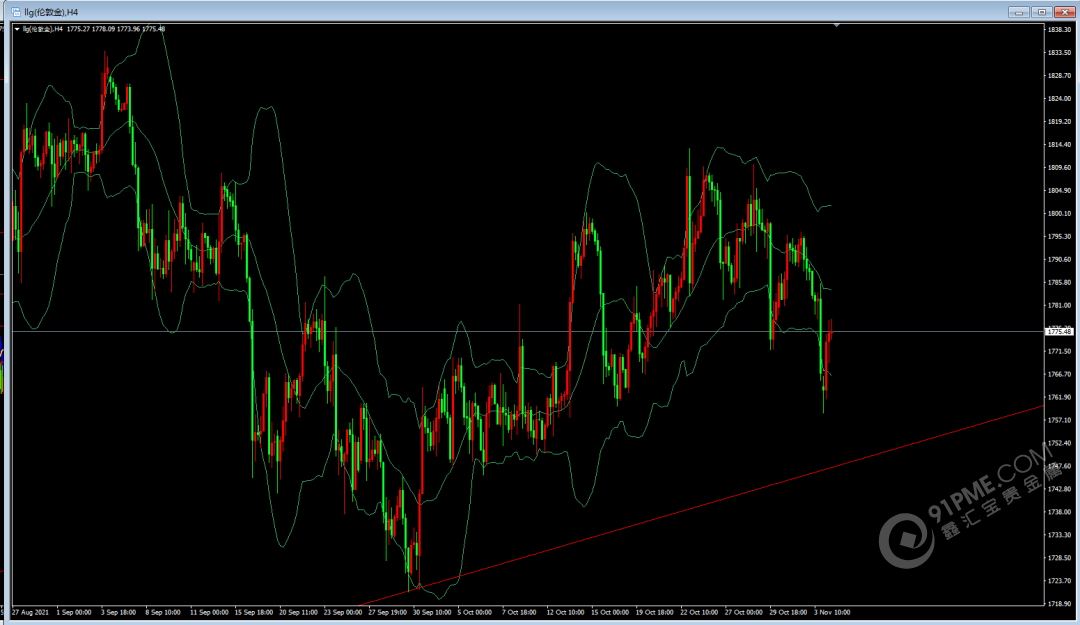Open the dropdown arrow beside llg H4 symbol label
1080x625 pixels.
coord(17,29)
